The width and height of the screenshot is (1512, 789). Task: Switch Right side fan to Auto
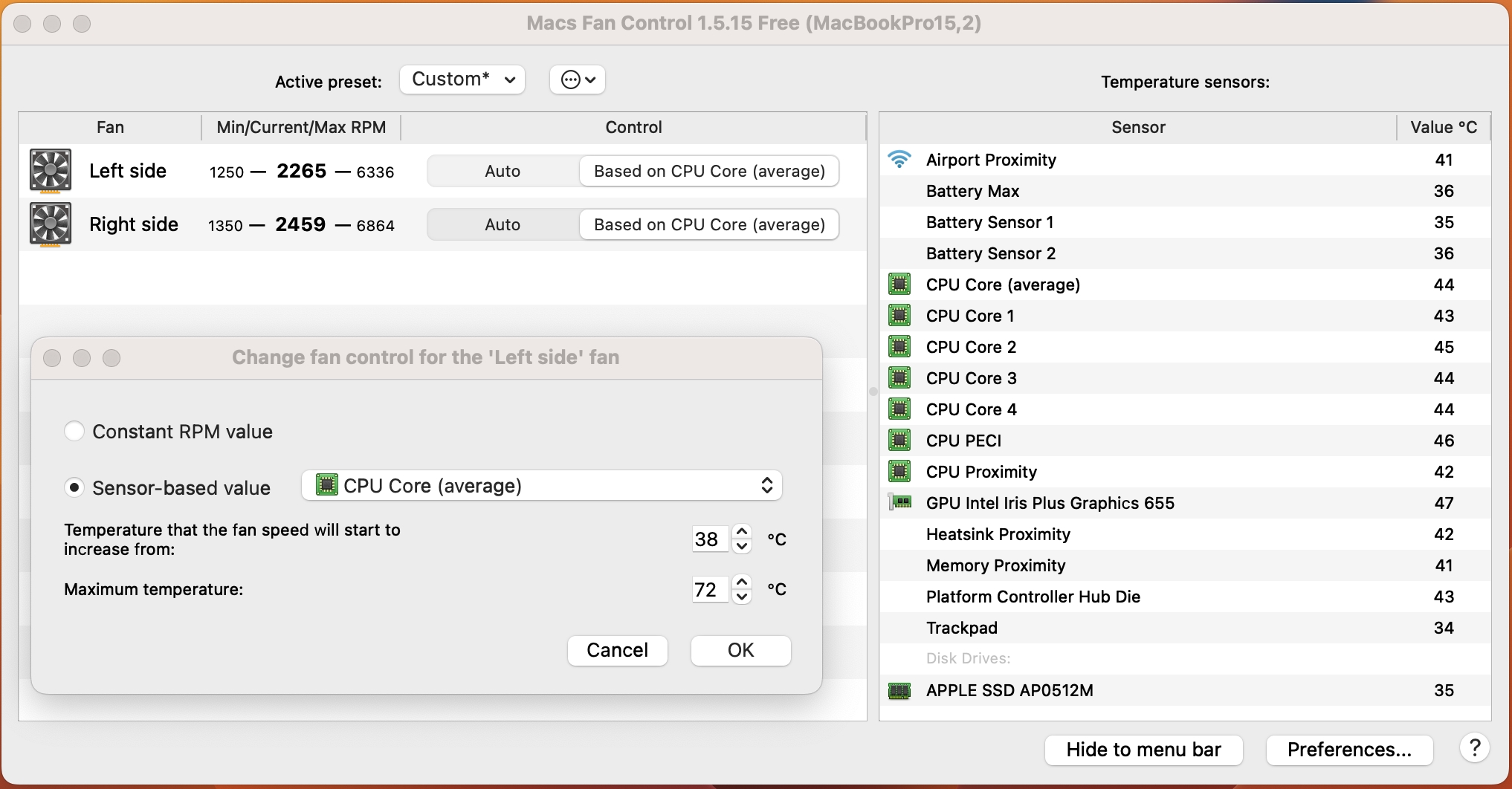(x=503, y=225)
